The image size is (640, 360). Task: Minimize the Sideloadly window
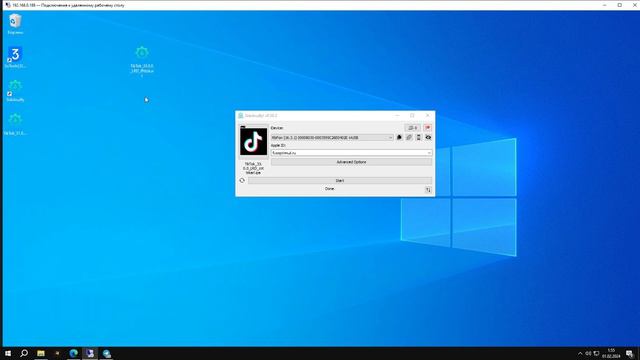[397, 116]
